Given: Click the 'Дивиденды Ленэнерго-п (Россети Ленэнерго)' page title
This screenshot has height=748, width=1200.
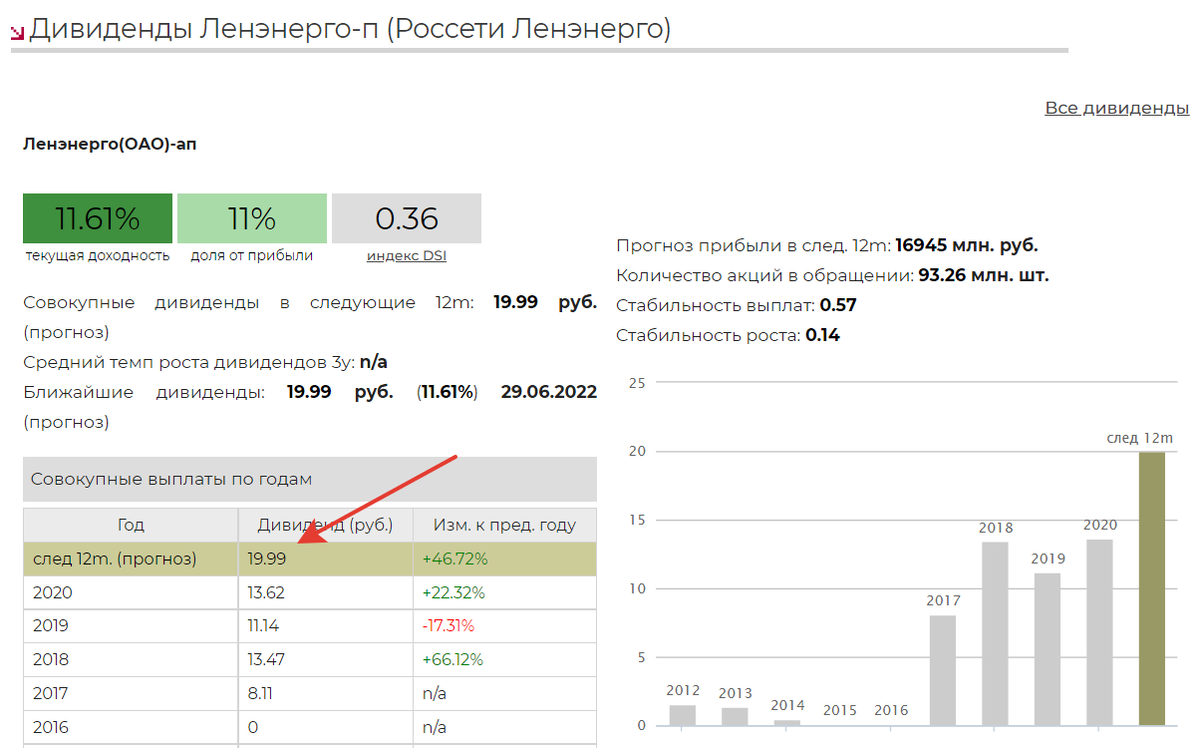Looking at the screenshot, I should click(350, 29).
